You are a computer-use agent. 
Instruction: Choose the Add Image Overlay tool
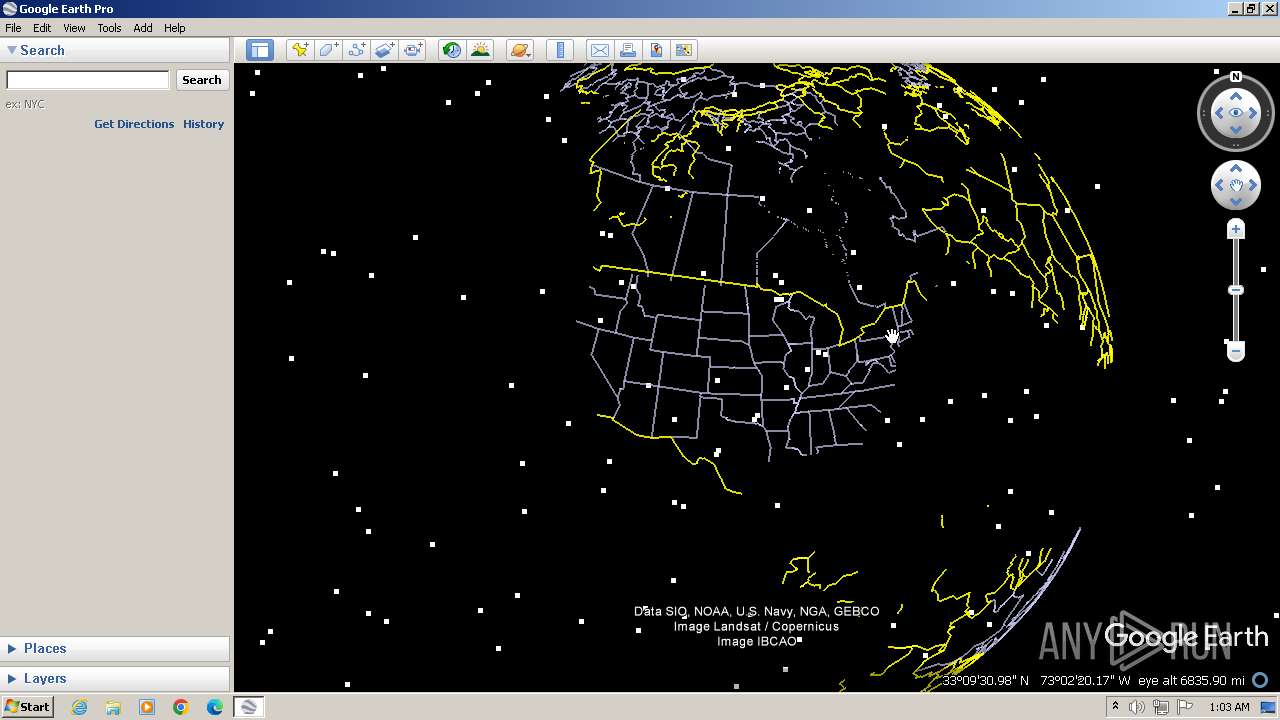click(384, 50)
